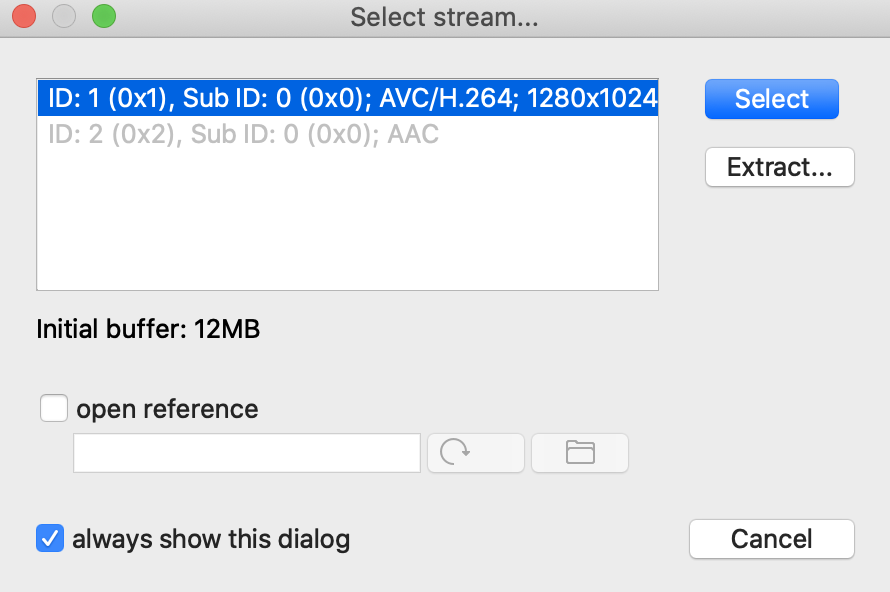Screen dimensions: 890x592
Task: Click the reload reference icon button
Action: [x=475, y=453]
